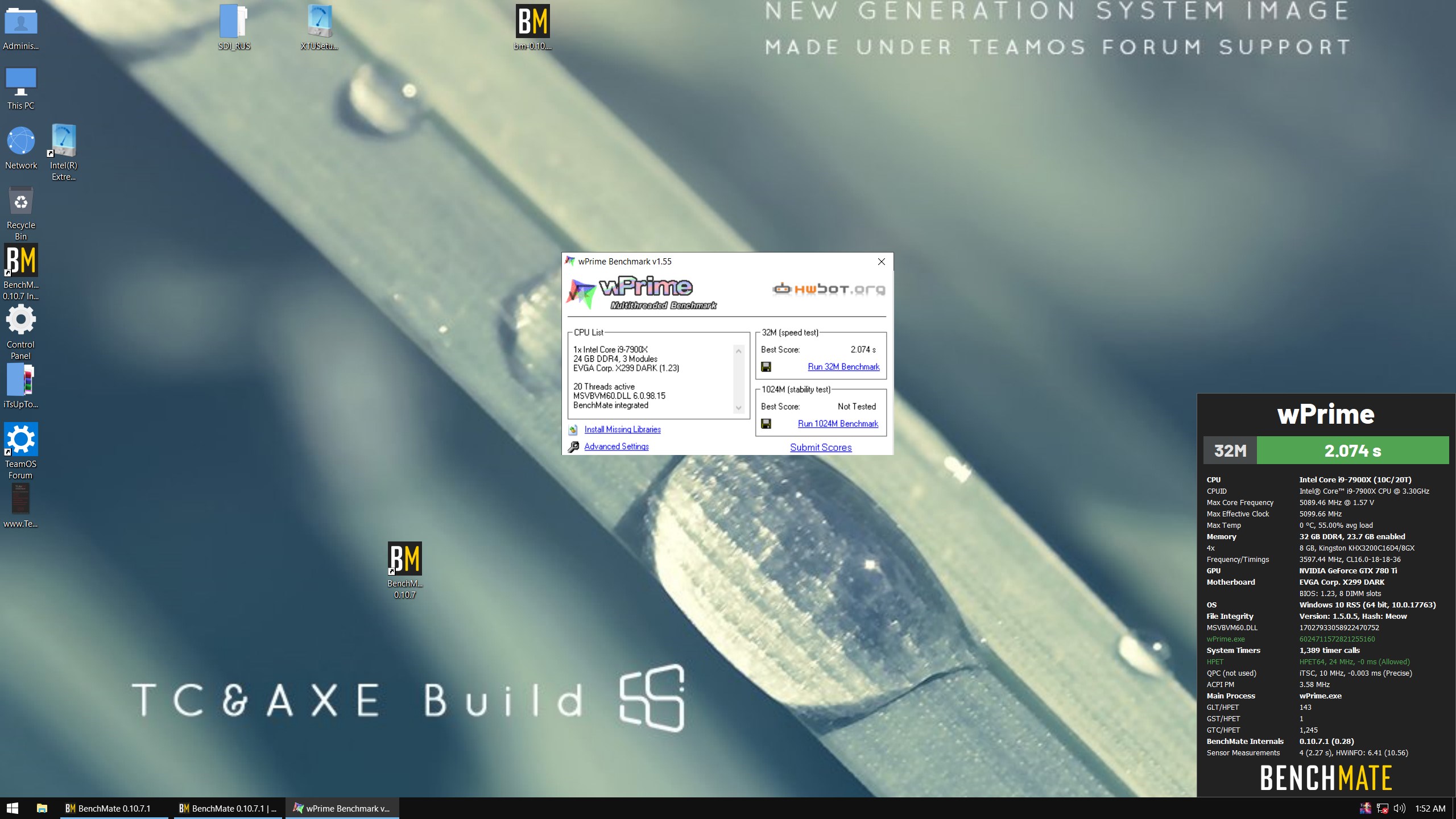Click the 32M label in BenchMate panel
The width and height of the screenshot is (1456, 819).
(x=1230, y=450)
